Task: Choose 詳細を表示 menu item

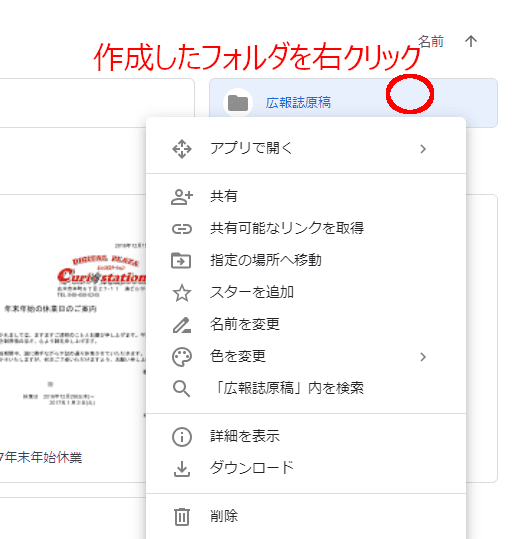Action: tap(306, 436)
